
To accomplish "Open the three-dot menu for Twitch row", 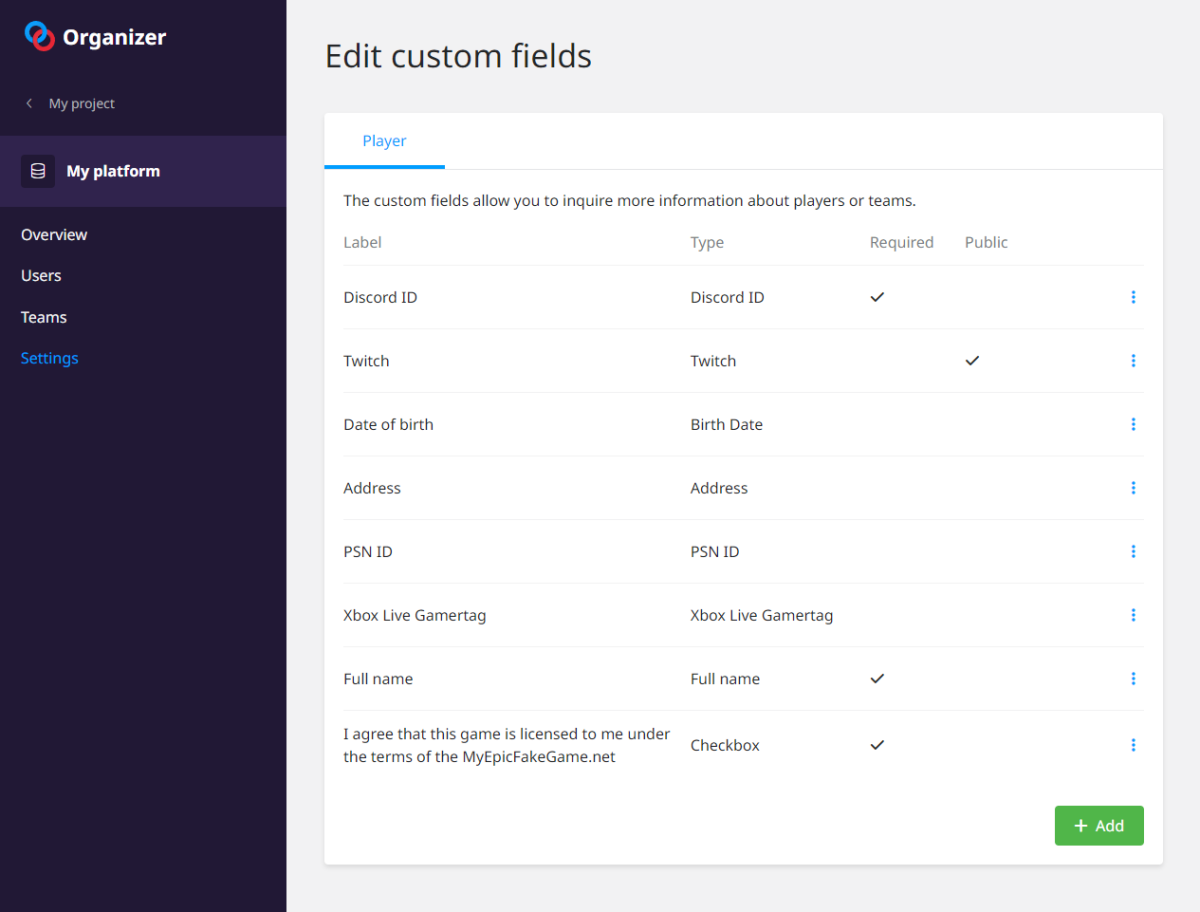I will 1133,361.
